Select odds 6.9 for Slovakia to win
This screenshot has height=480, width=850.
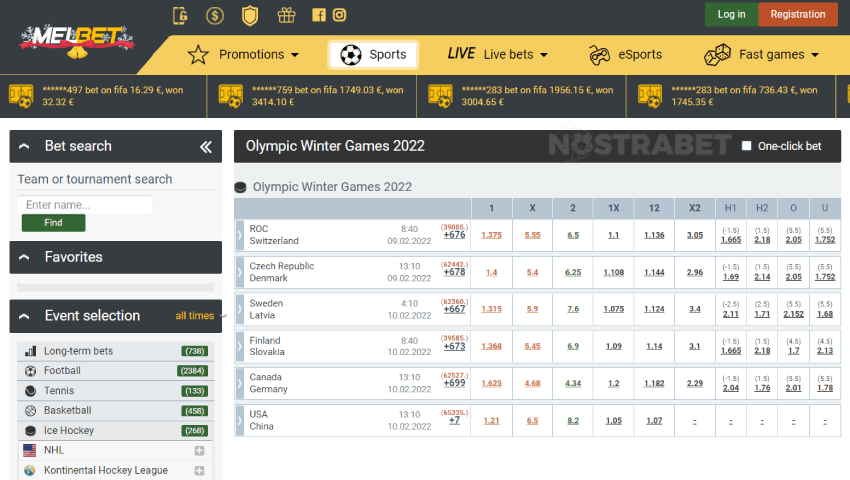click(573, 346)
